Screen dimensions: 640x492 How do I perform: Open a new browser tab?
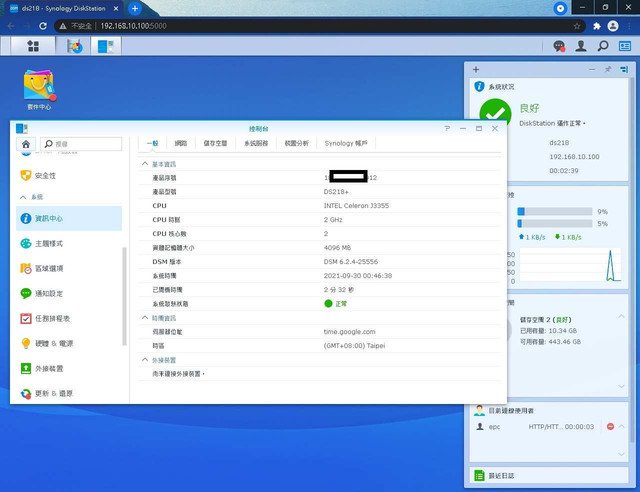(x=135, y=9)
